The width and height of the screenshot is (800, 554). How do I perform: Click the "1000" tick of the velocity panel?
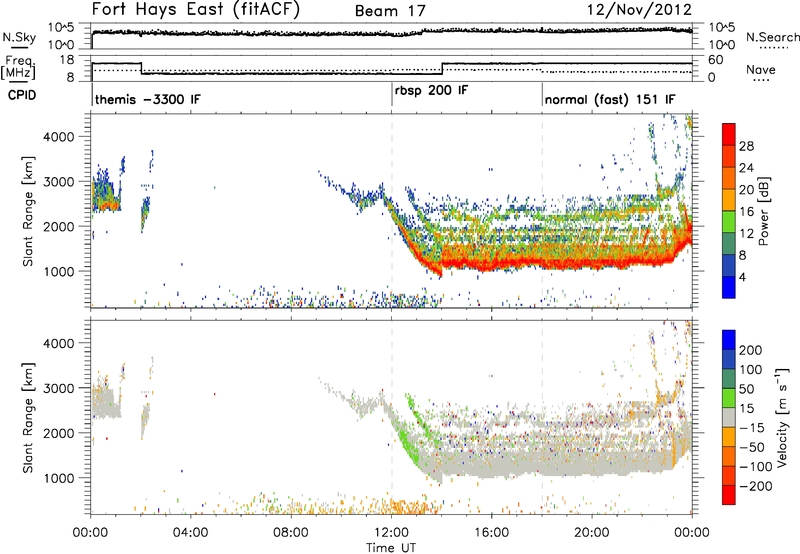[x=59, y=478]
